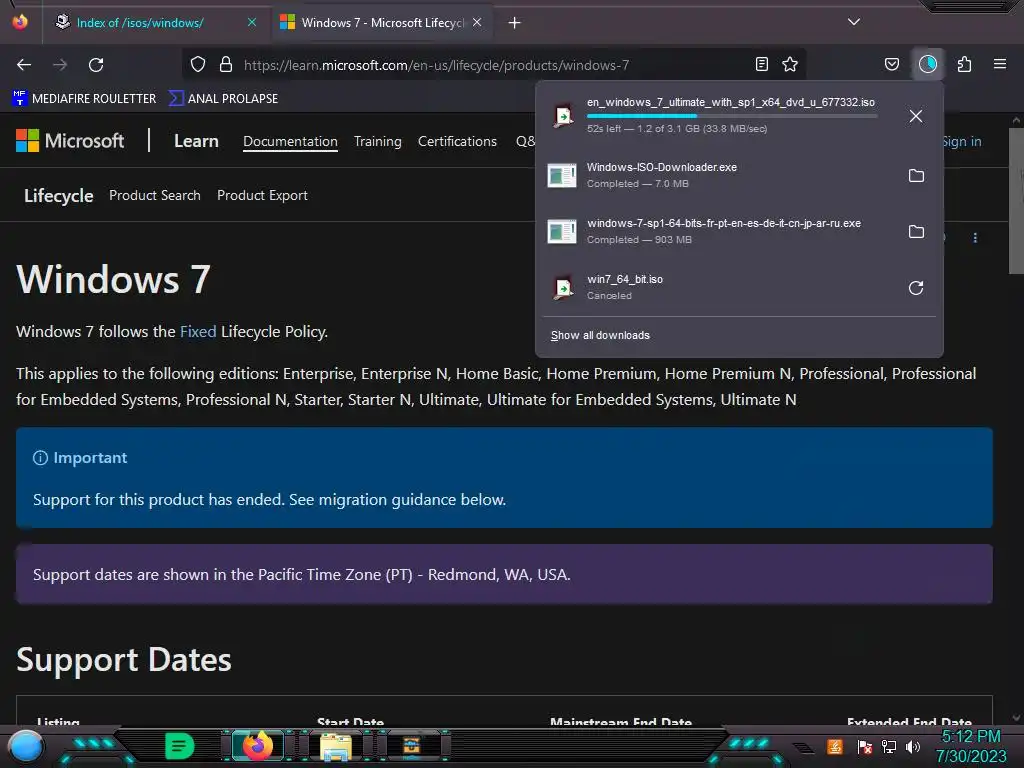Show Windows-ISO-Downloader.exe in folder

[x=916, y=176]
